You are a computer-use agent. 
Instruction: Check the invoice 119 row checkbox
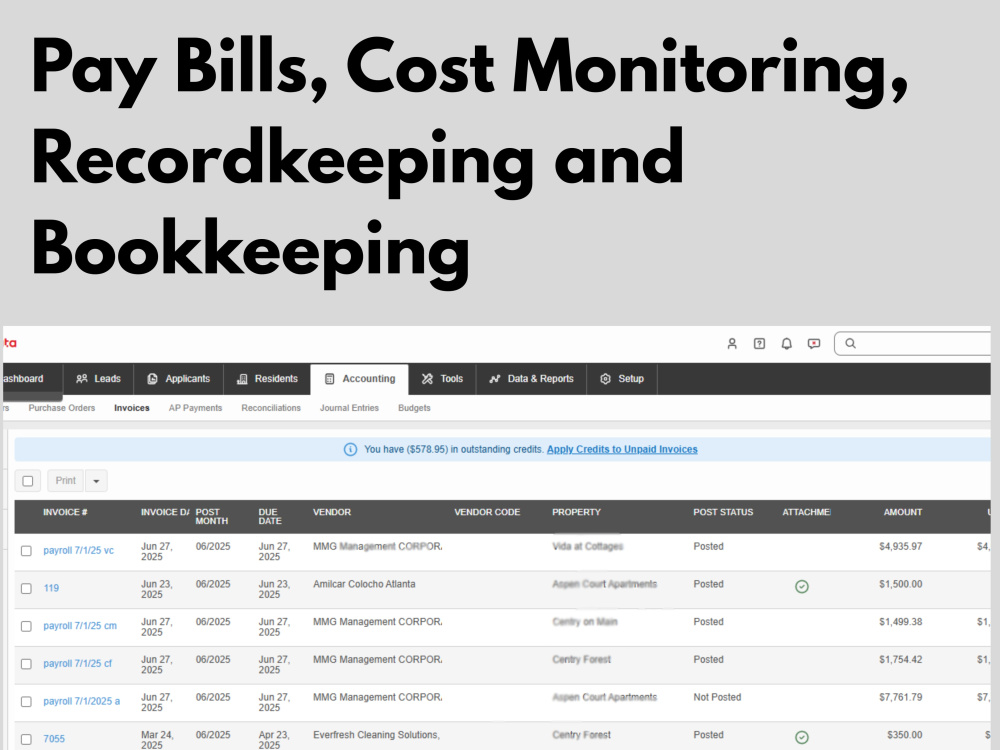point(26,588)
